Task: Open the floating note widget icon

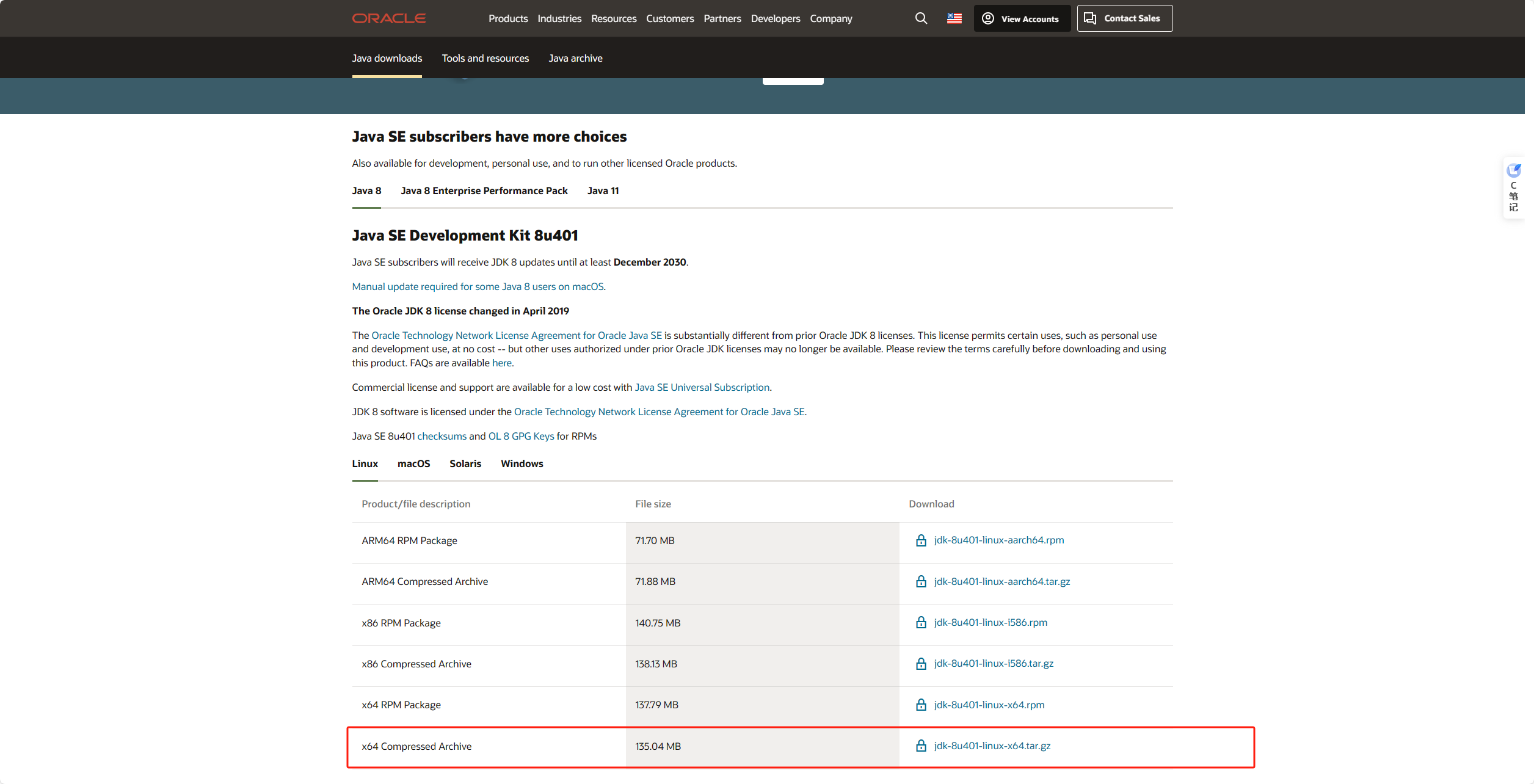Action: (x=1513, y=171)
